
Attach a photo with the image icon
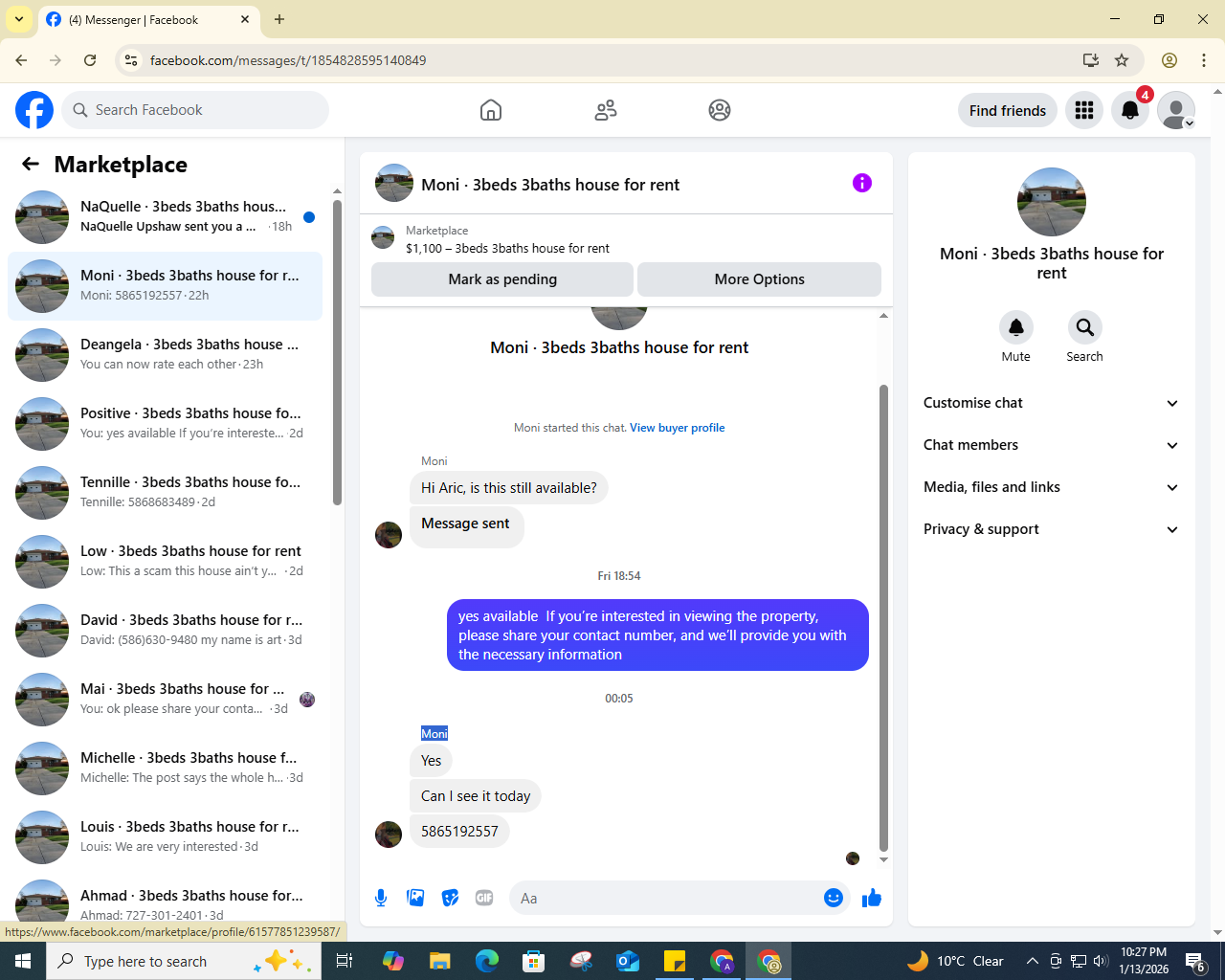coord(415,898)
